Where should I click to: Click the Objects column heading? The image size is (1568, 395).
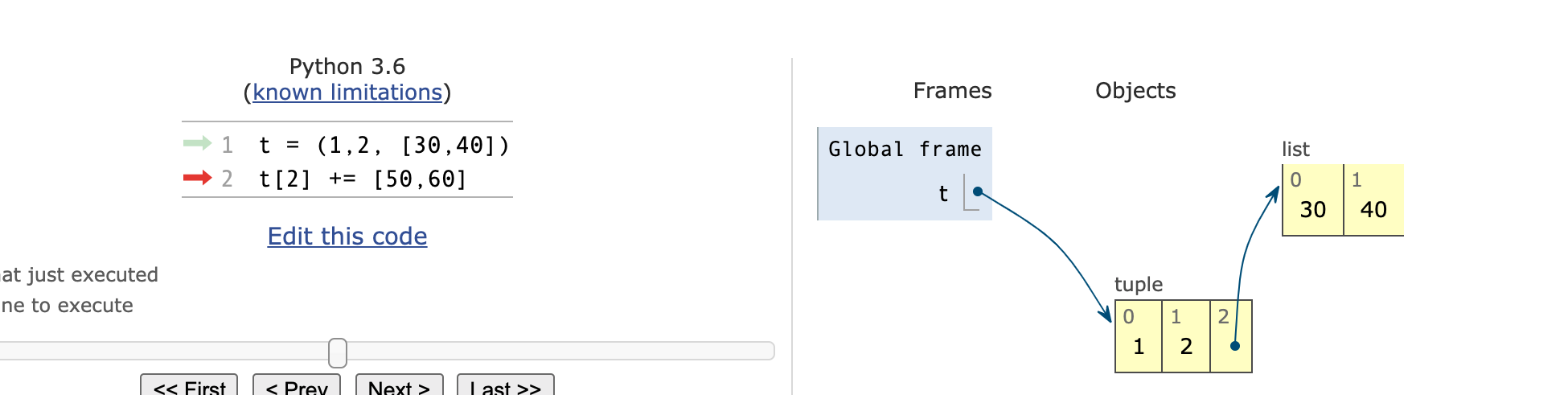1135,91
